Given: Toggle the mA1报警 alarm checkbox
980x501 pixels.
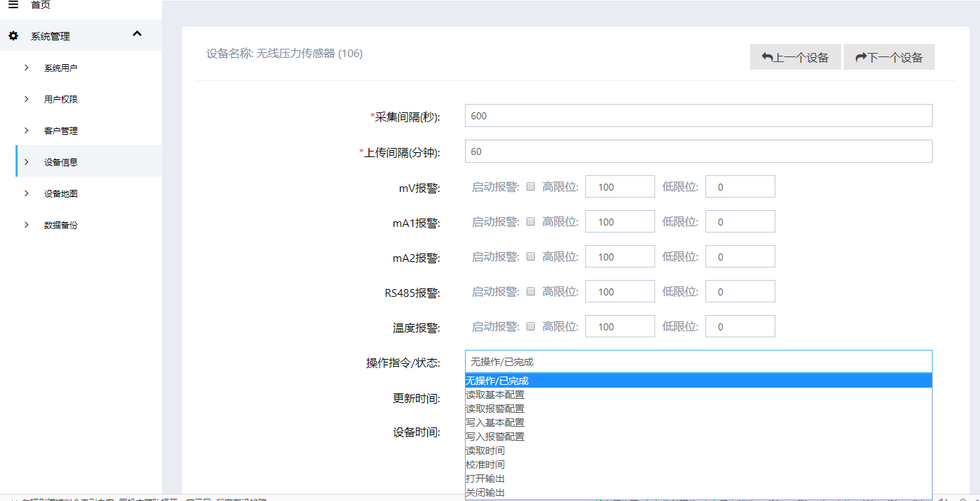Looking at the screenshot, I should (x=531, y=222).
